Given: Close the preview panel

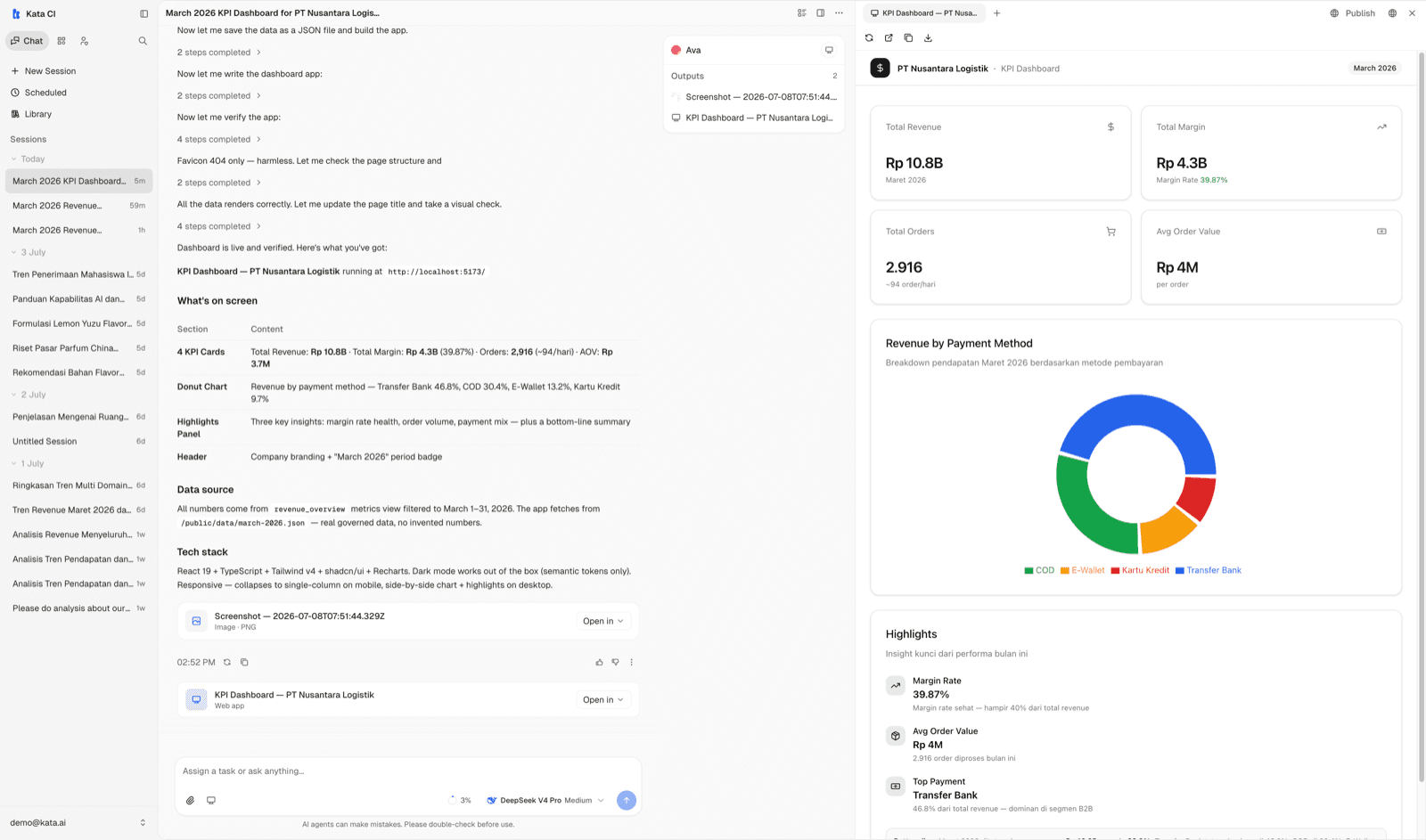Looking at the screenshot, I should click(1412, 13).
